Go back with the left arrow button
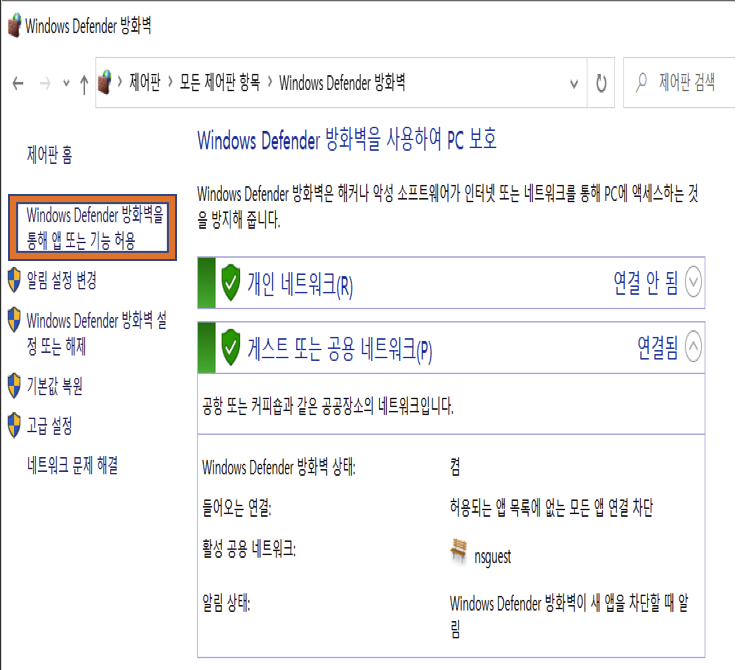The image size is (737, 670). pyautogui.click(x=18, y=84)
